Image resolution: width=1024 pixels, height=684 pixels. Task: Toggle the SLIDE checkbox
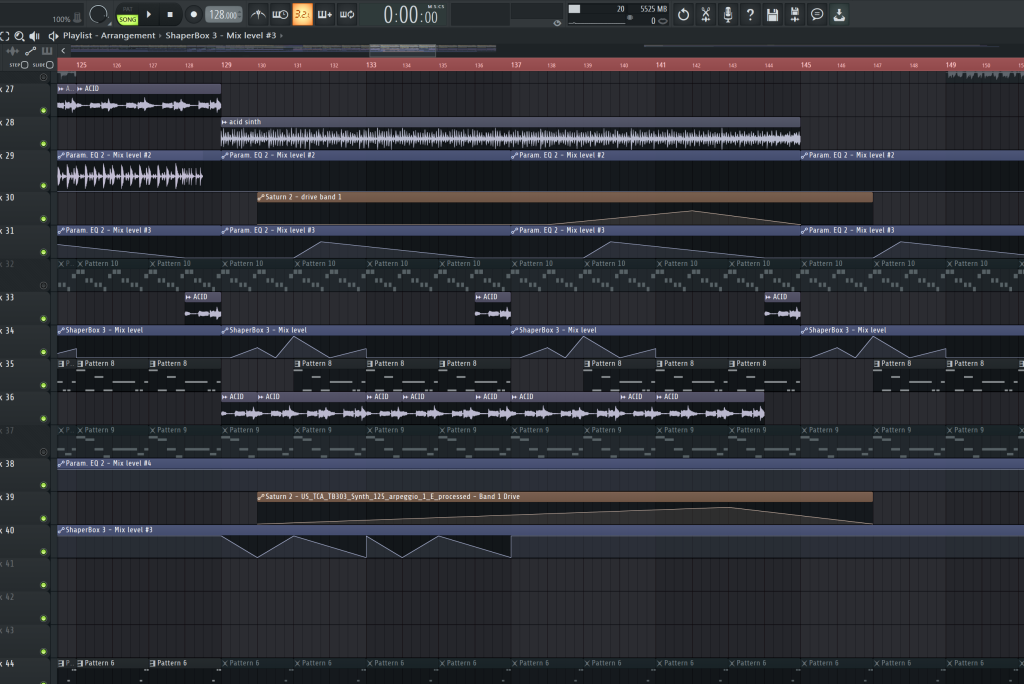(x=50, y=65)
